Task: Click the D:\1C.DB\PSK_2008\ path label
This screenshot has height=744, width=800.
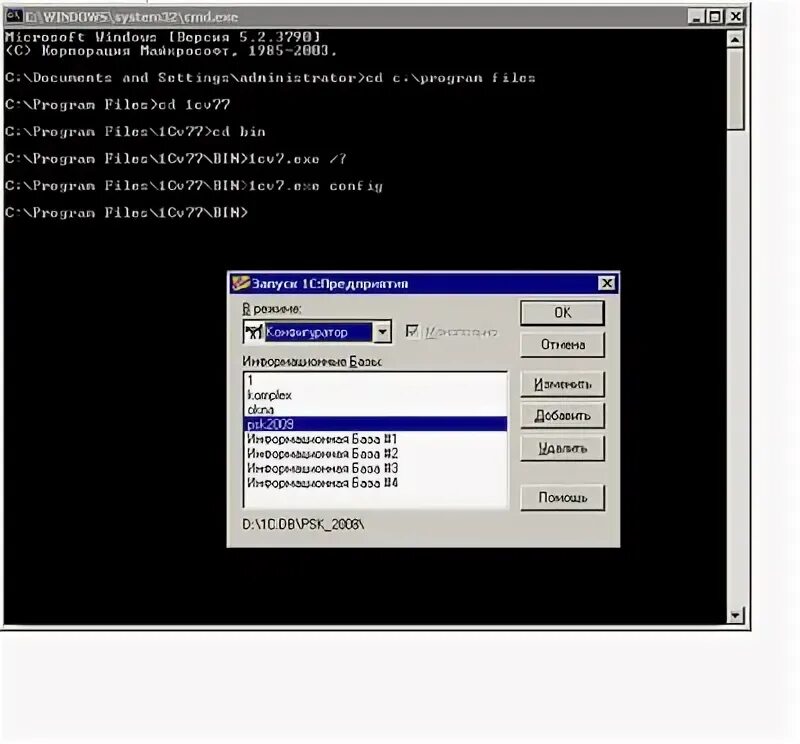Action: coord(303,524)
